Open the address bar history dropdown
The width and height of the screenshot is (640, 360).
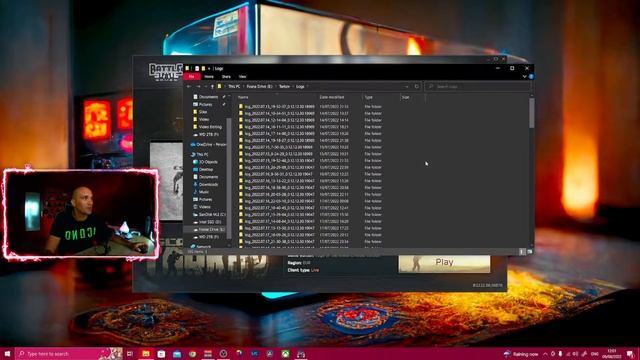(x=407, y=87)
